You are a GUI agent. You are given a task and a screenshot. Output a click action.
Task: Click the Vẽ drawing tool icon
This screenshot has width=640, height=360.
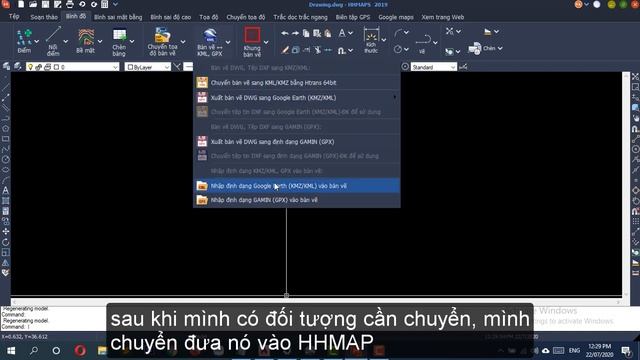(422, 40)
